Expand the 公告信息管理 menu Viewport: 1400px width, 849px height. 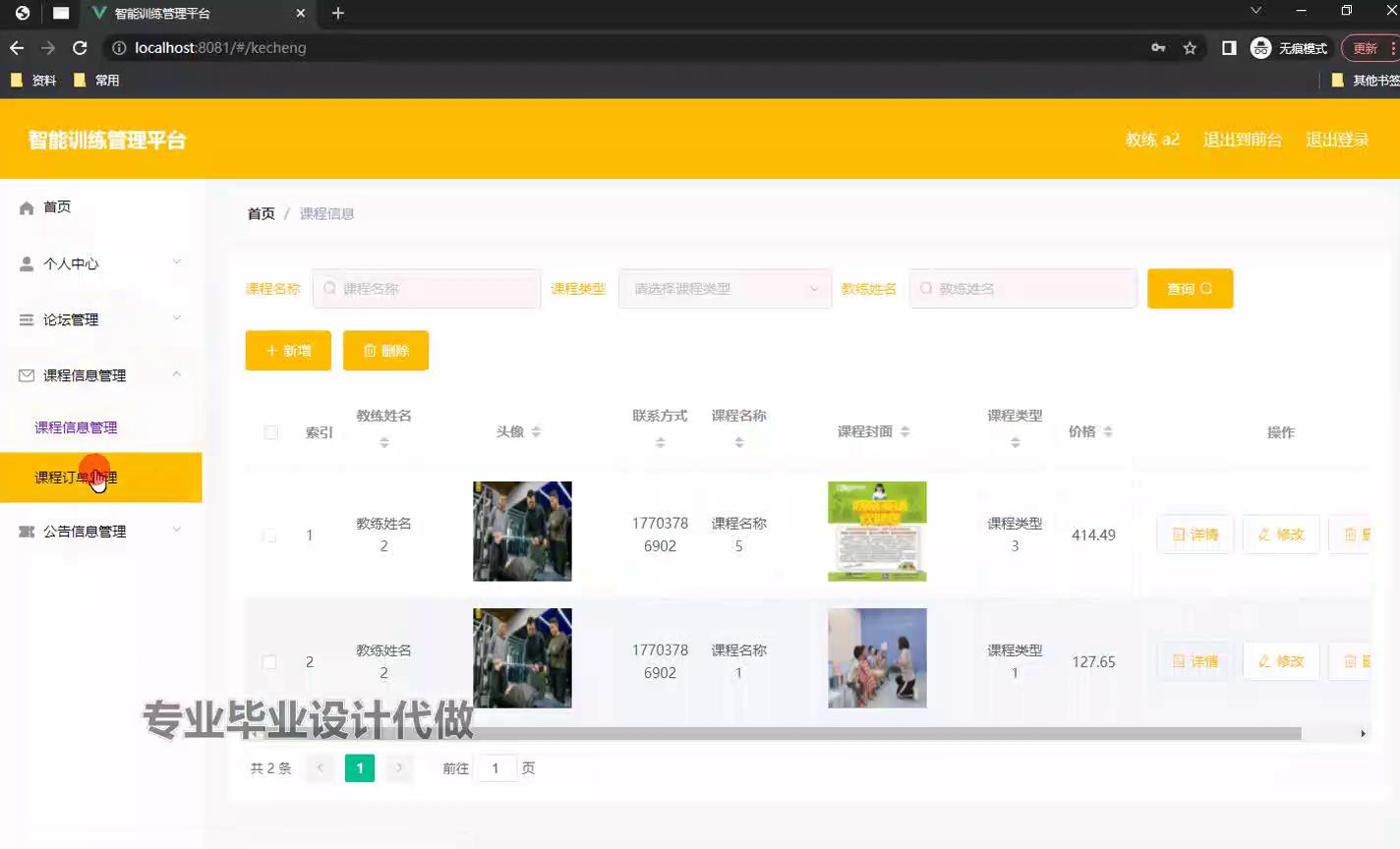(101, 531)
